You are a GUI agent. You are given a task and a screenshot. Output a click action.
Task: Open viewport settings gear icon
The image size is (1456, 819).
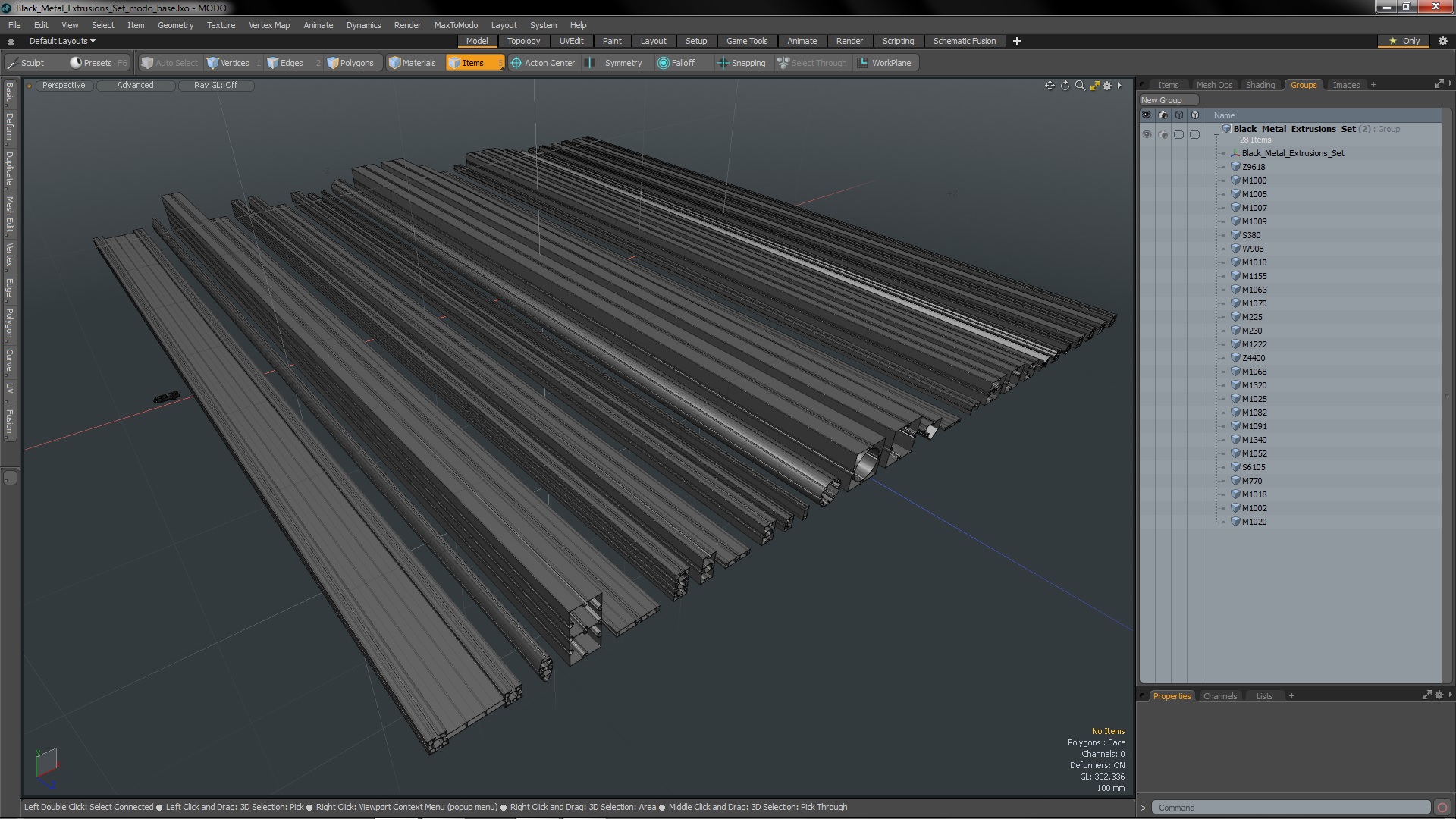coord(1107,86)
